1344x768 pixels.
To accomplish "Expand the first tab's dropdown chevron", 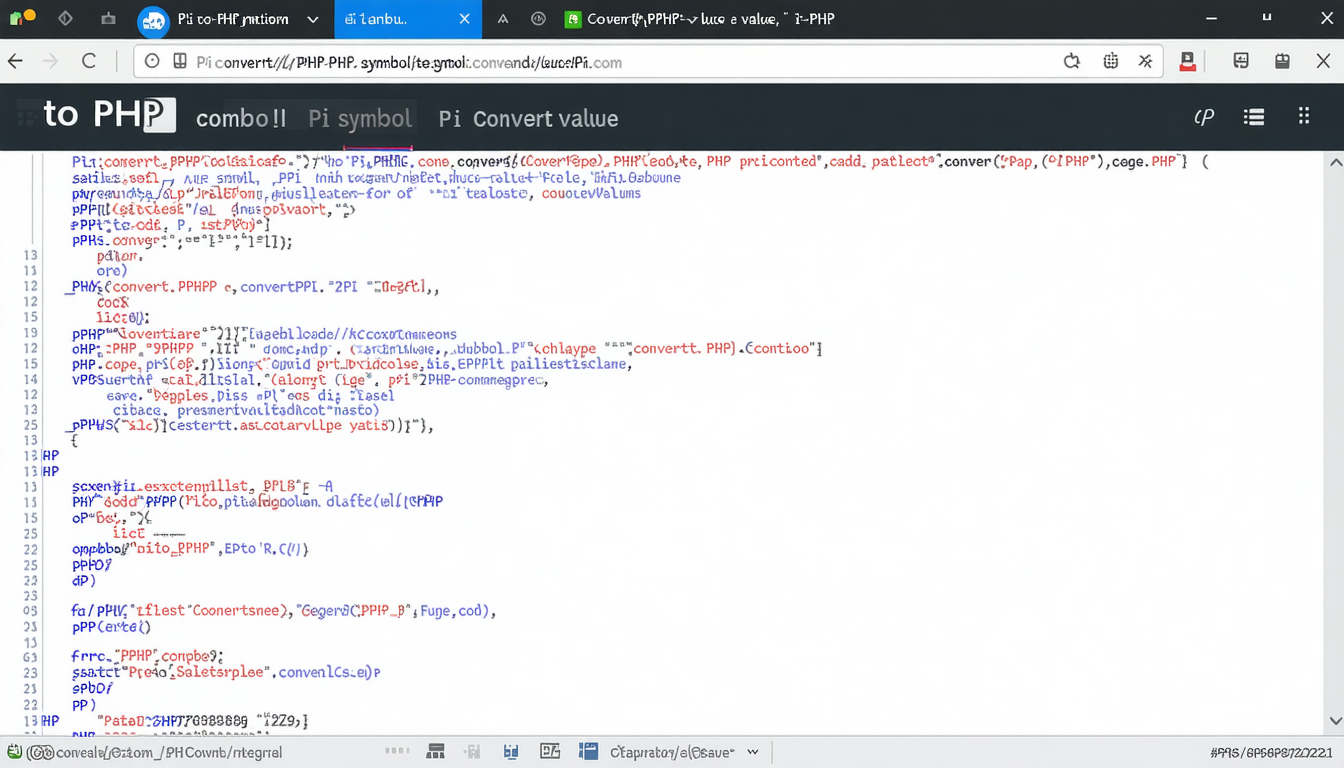I will coord(312,19).
